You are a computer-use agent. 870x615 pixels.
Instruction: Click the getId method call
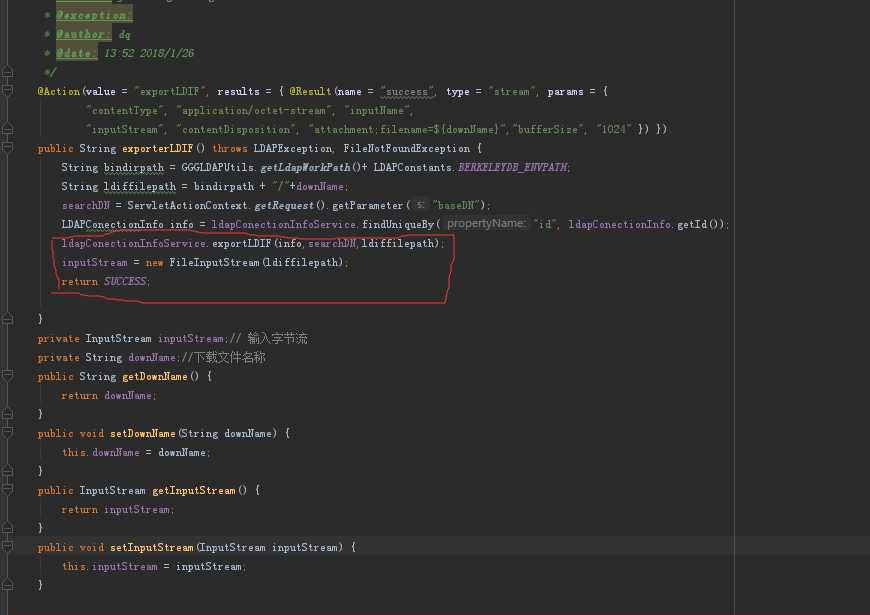tap(691, 224)
